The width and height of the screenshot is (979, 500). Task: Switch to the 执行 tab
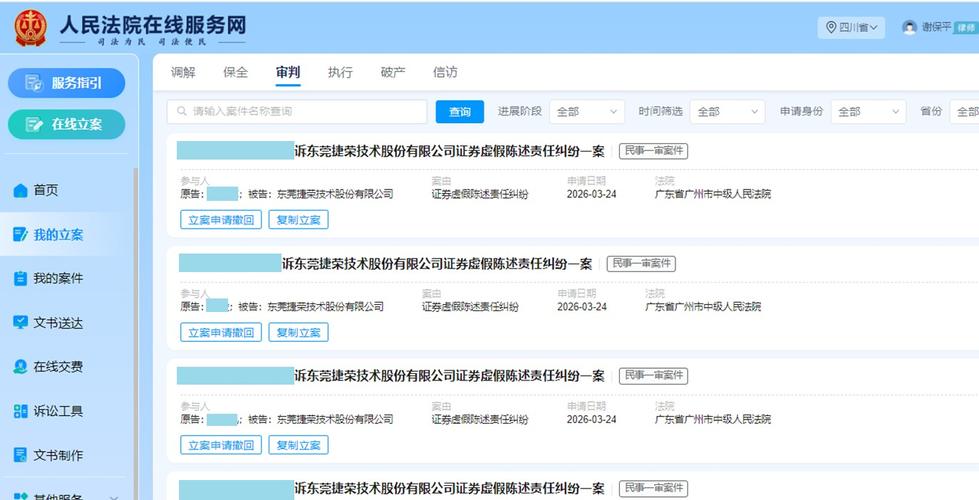point(340,72)
